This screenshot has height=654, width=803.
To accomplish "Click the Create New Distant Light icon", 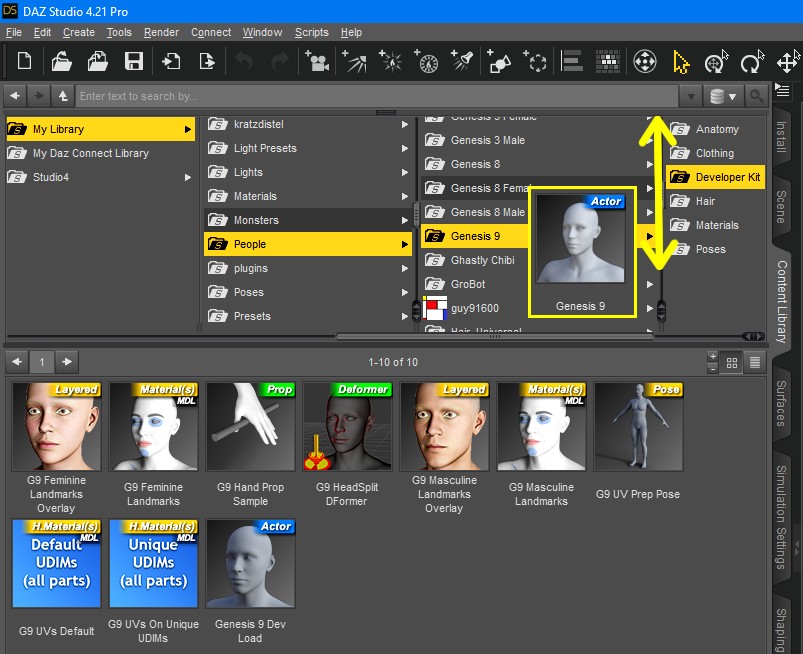I will tap(354, 62).
